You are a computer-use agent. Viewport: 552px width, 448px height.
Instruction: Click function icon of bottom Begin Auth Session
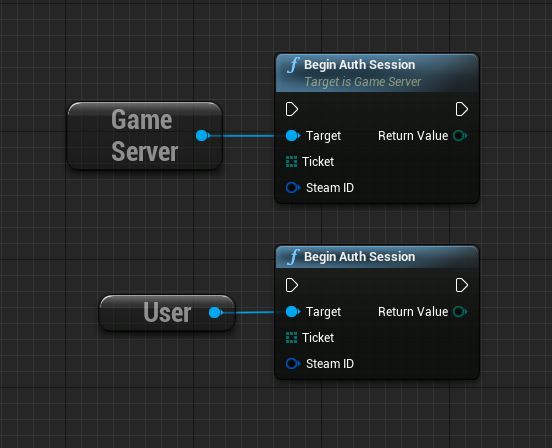[293, 257]
